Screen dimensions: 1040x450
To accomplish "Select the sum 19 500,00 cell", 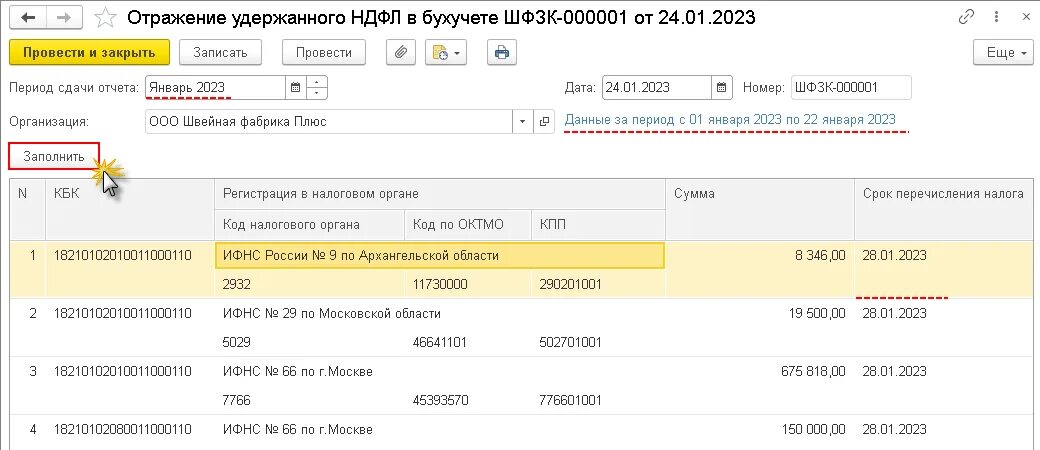I will pos(759,313).
